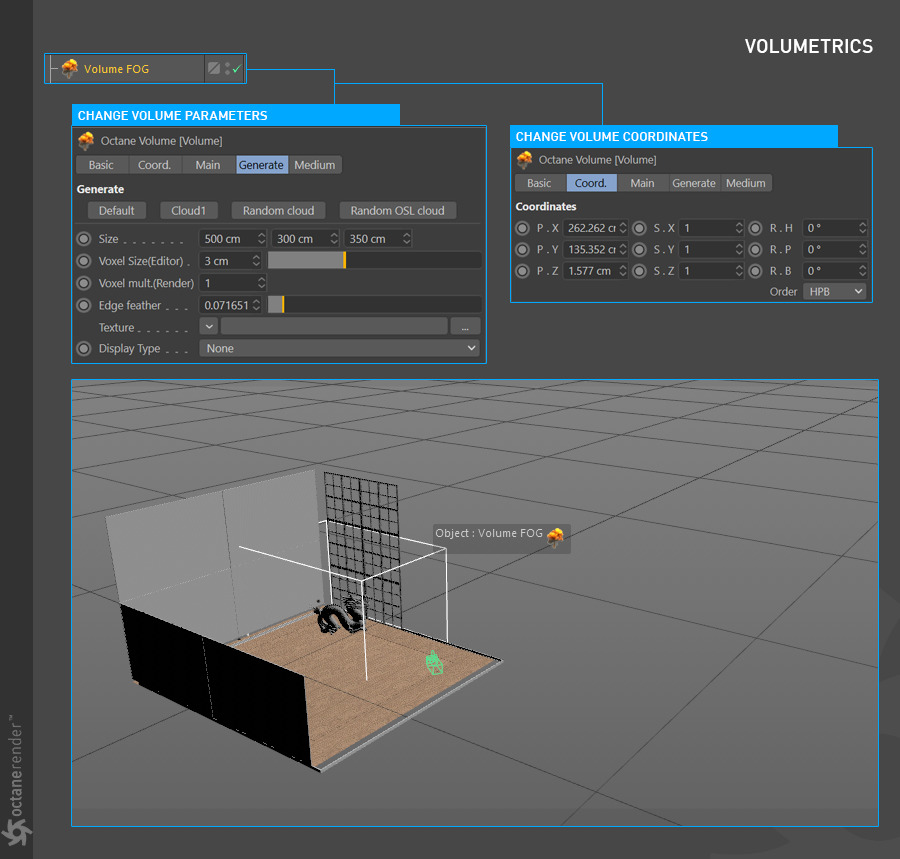The width and height of the screenshot is (900, 859).
Task: Click Octane Volume icon in parameters panel header
Action: pyautogui.click(x=86, y=141)
